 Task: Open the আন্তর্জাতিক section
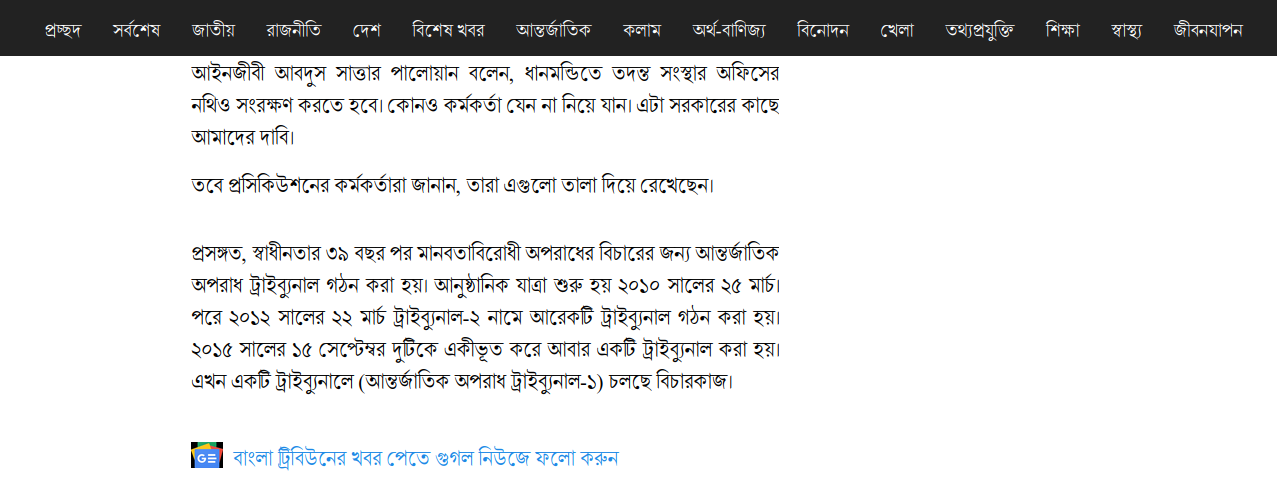(553, 29)
